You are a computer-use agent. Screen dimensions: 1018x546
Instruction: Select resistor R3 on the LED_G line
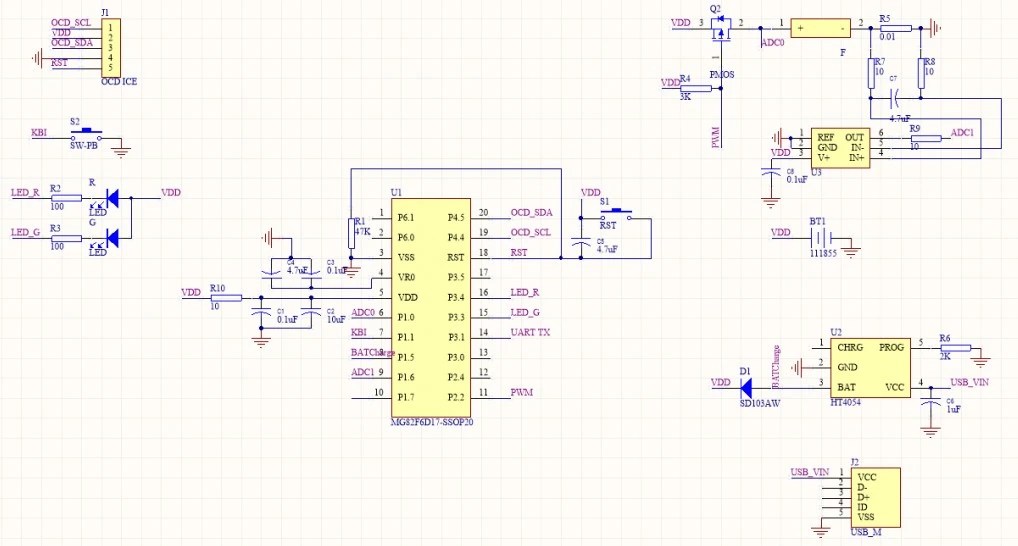(x=66, y=238)
